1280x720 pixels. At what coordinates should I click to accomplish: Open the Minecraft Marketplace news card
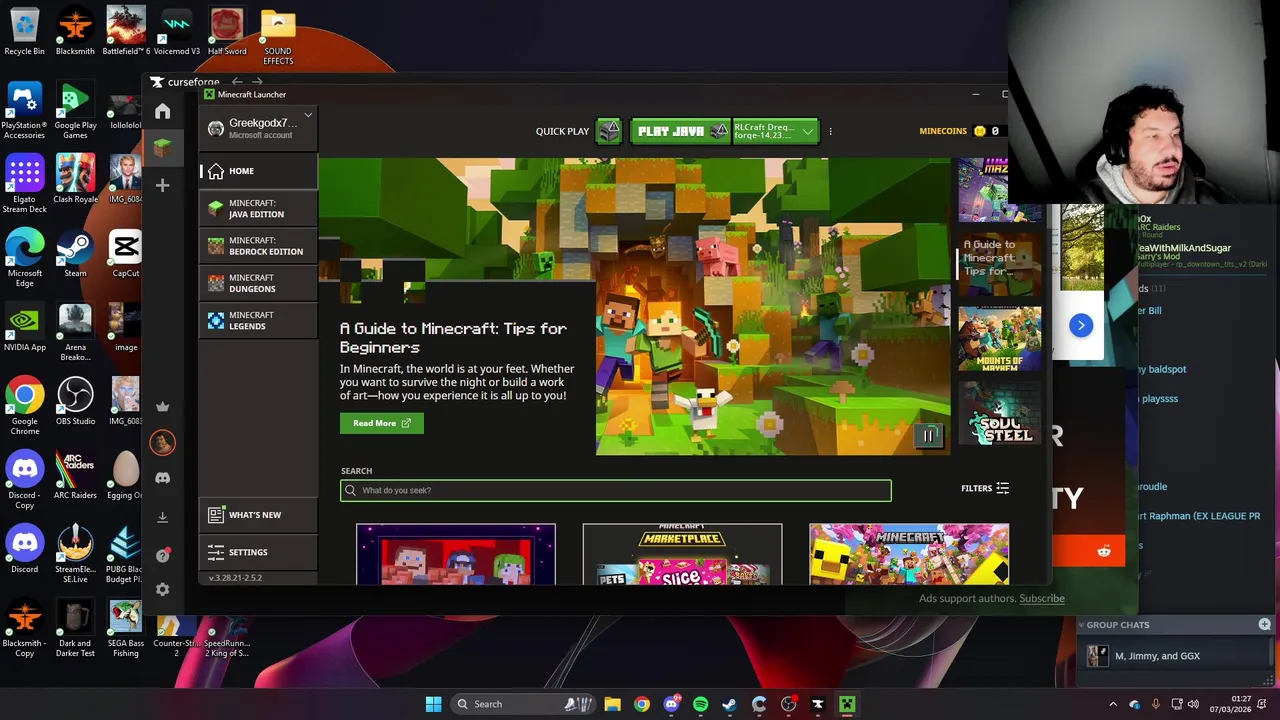pos(682,554)
